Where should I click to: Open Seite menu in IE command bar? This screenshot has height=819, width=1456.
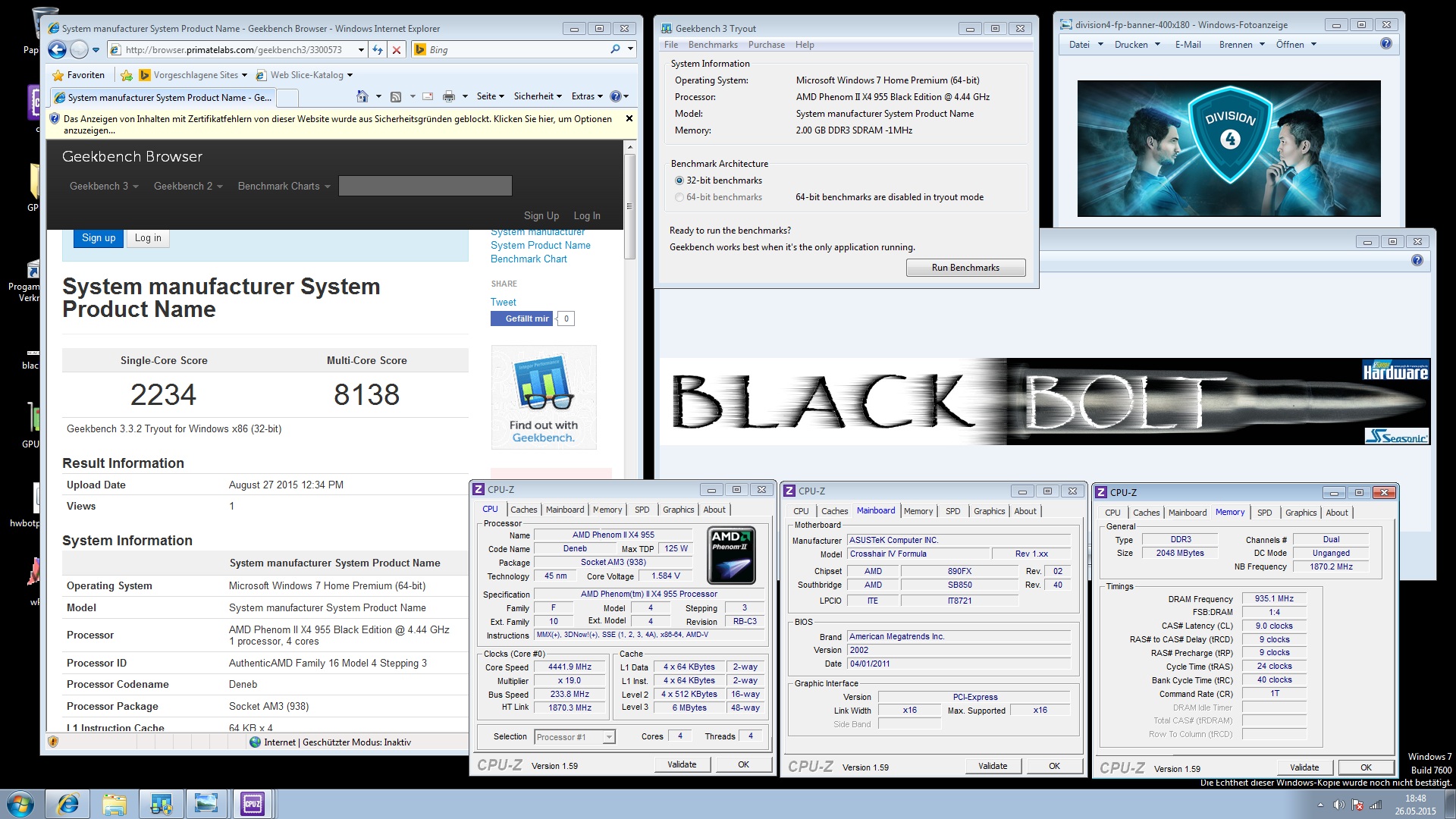coord(490,96)
